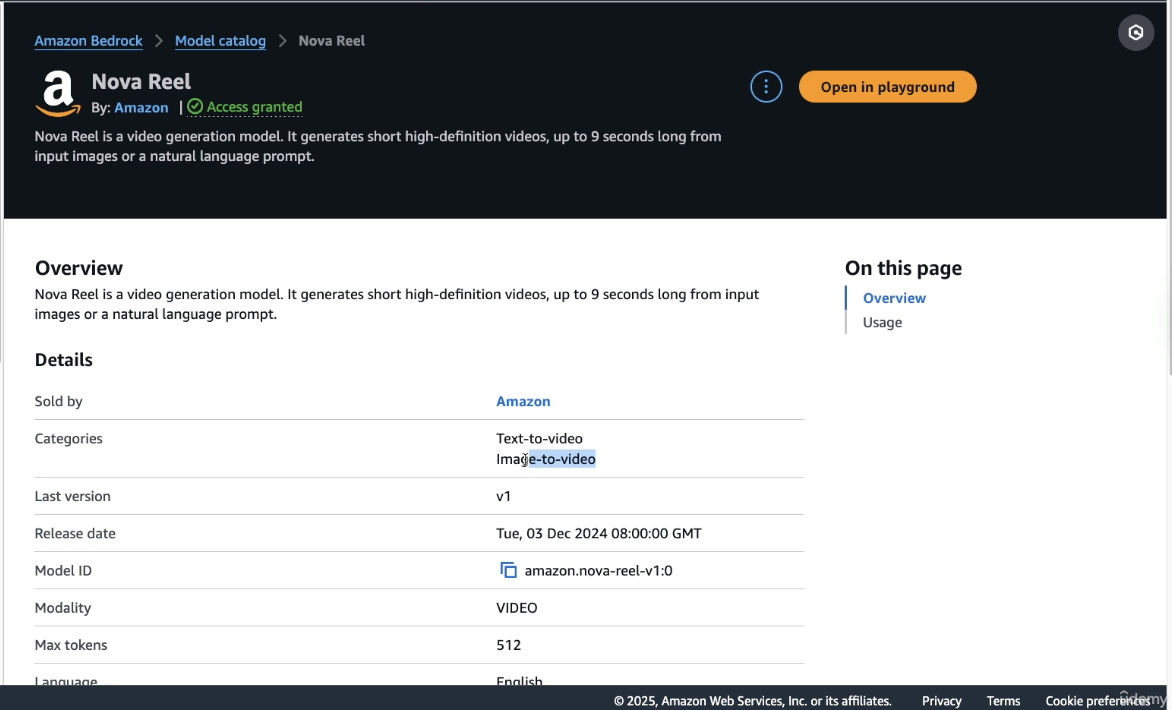The width and height of the screenshot is (1172, 710).
Task: Click Open in playground button
Action: (x=887, y=87)
